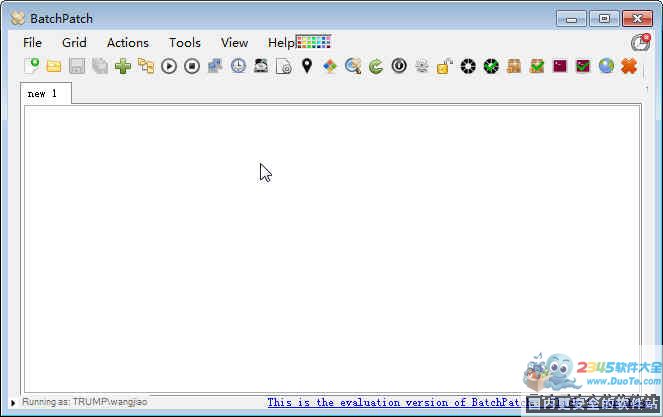Click the magnifying glass search icon
This screenshot has height=417, width=663.
[353, 66]
